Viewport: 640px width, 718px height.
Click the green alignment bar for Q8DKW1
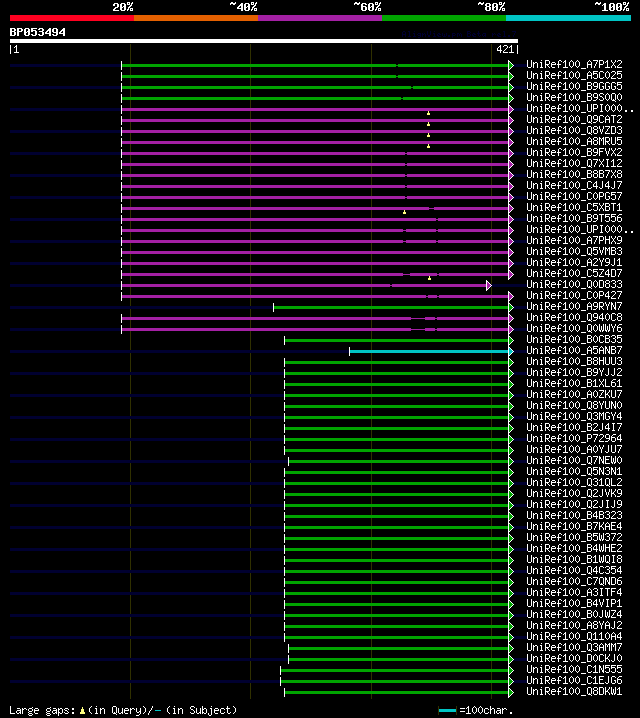point(397,692)
